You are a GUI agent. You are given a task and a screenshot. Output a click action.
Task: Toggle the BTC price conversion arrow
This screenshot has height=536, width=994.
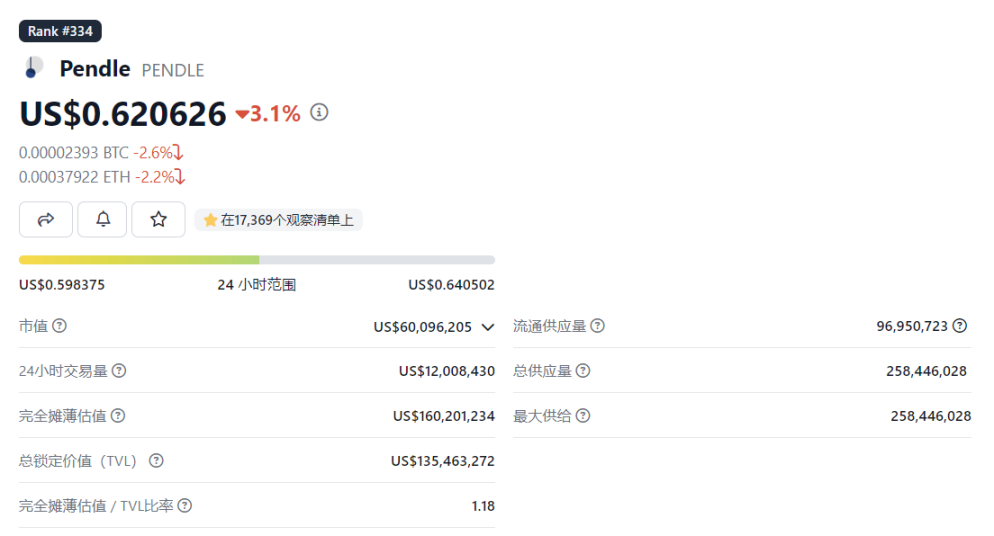coord(178,153)
